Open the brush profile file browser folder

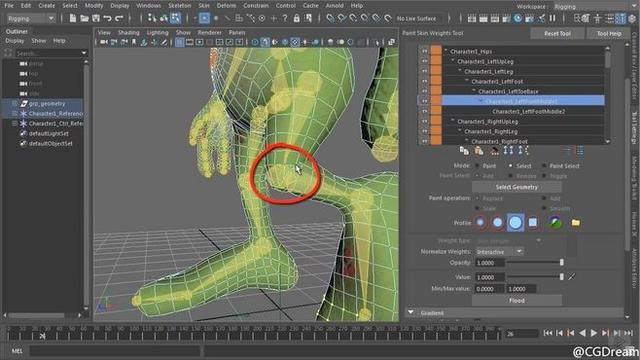pos(576,223)
